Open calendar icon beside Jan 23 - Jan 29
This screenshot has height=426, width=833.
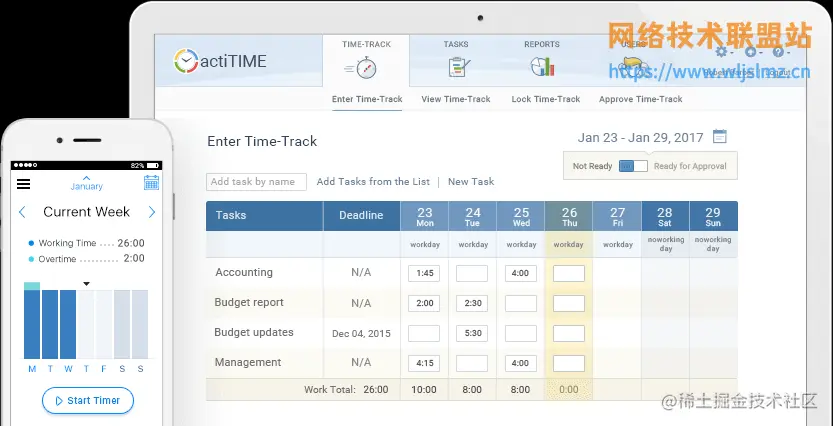[720, 137]
